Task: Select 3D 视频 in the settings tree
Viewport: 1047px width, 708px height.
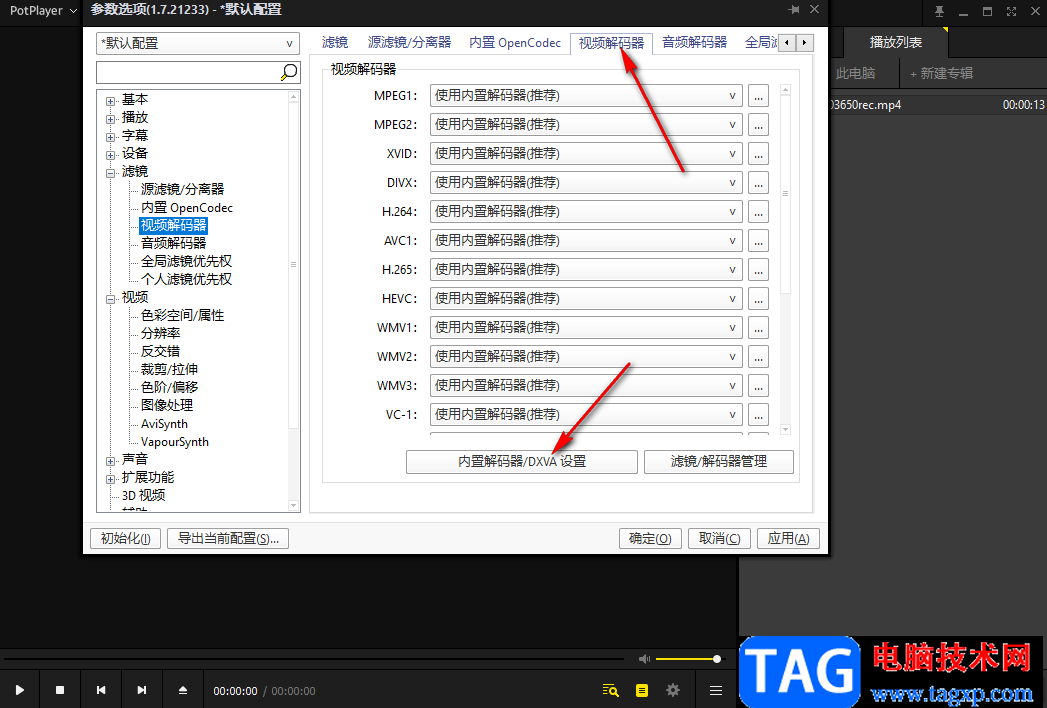Action: pos(144,495)
